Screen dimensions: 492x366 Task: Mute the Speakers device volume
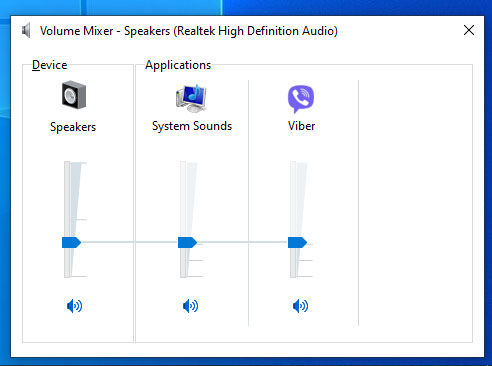74,306
